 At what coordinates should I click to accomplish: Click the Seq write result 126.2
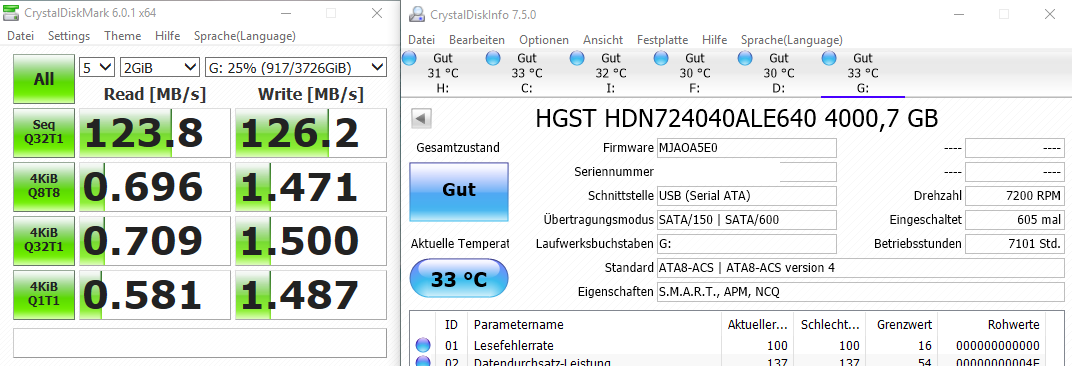311,132
